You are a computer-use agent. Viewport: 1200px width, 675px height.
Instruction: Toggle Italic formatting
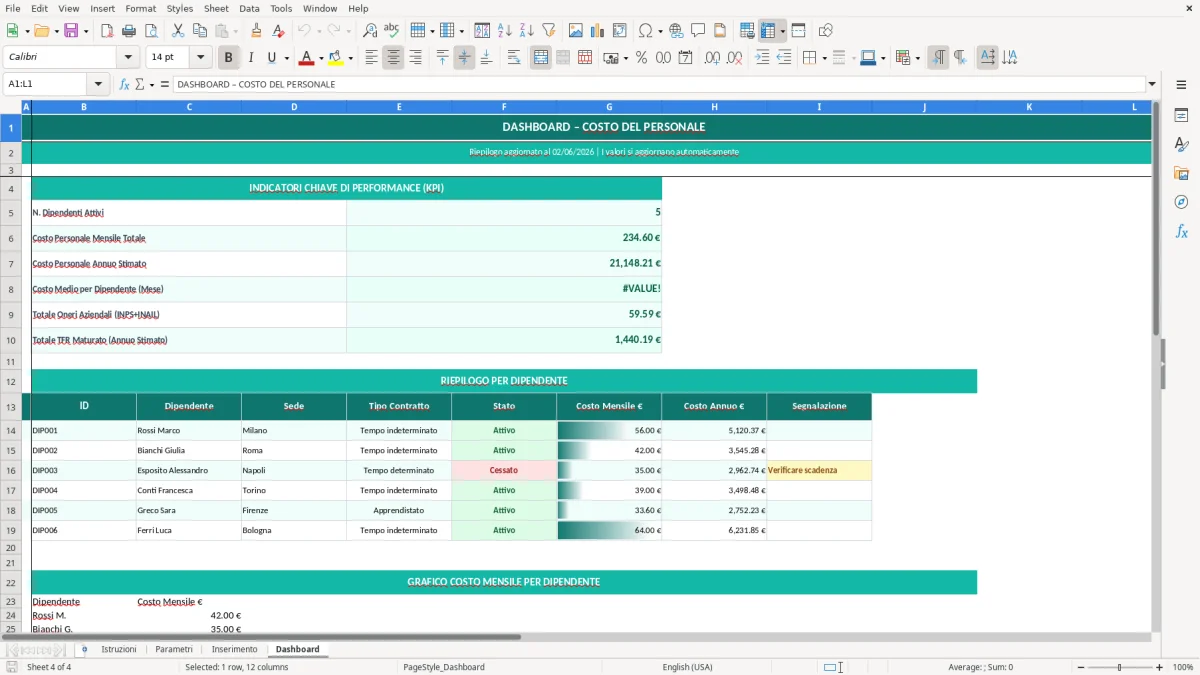[250, 58]
